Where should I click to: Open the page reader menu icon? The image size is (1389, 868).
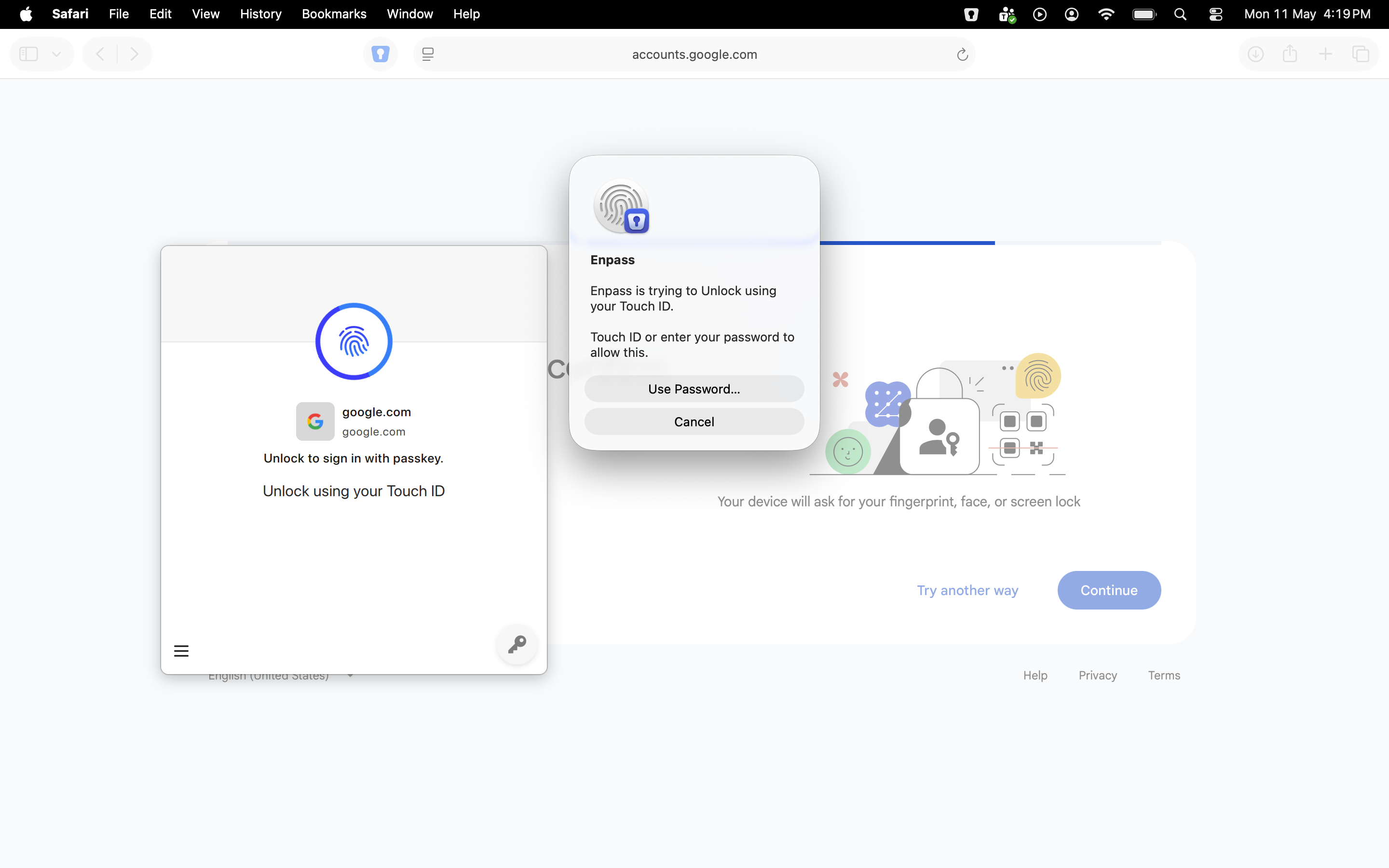pos(428,54)
